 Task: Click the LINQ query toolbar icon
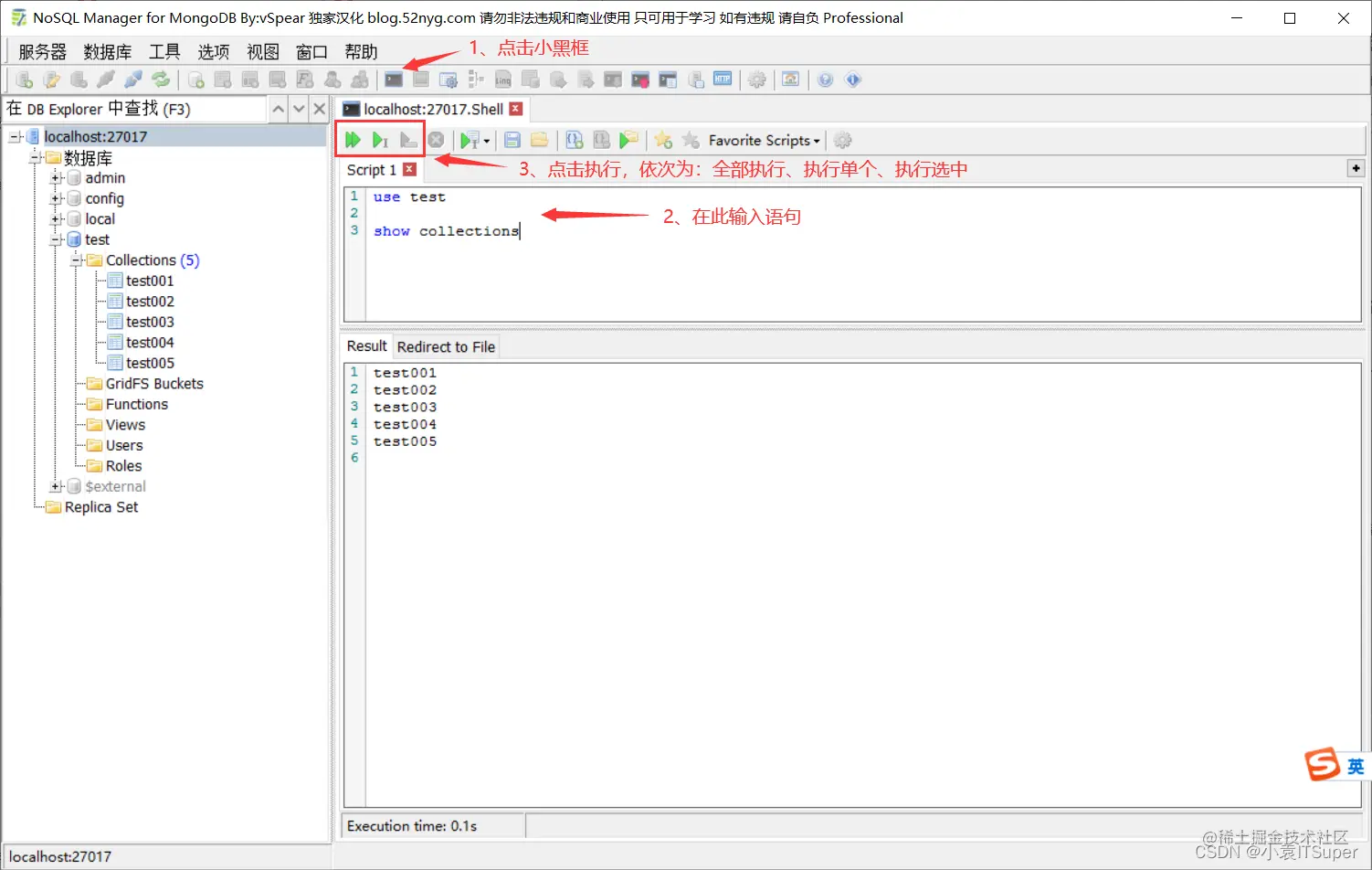[503, 80]
